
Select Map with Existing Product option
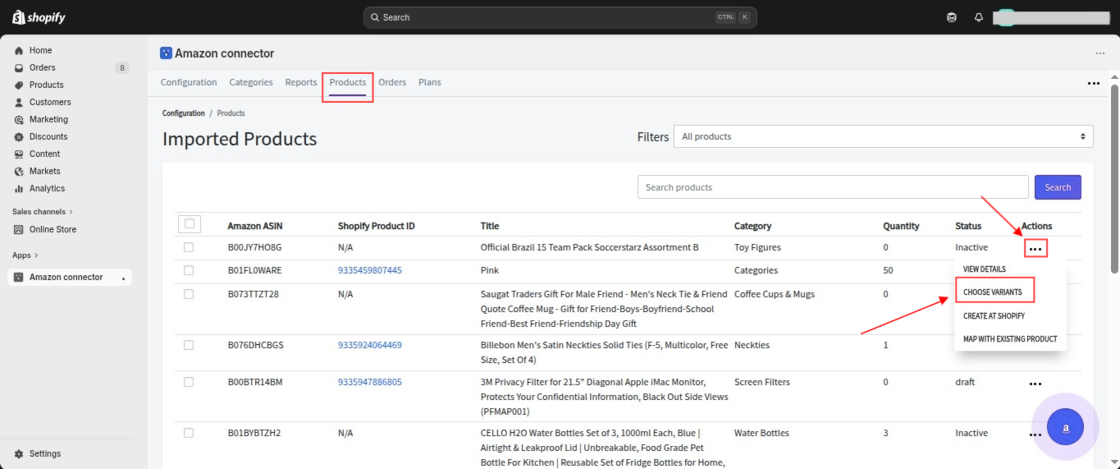click(1009, 339)
